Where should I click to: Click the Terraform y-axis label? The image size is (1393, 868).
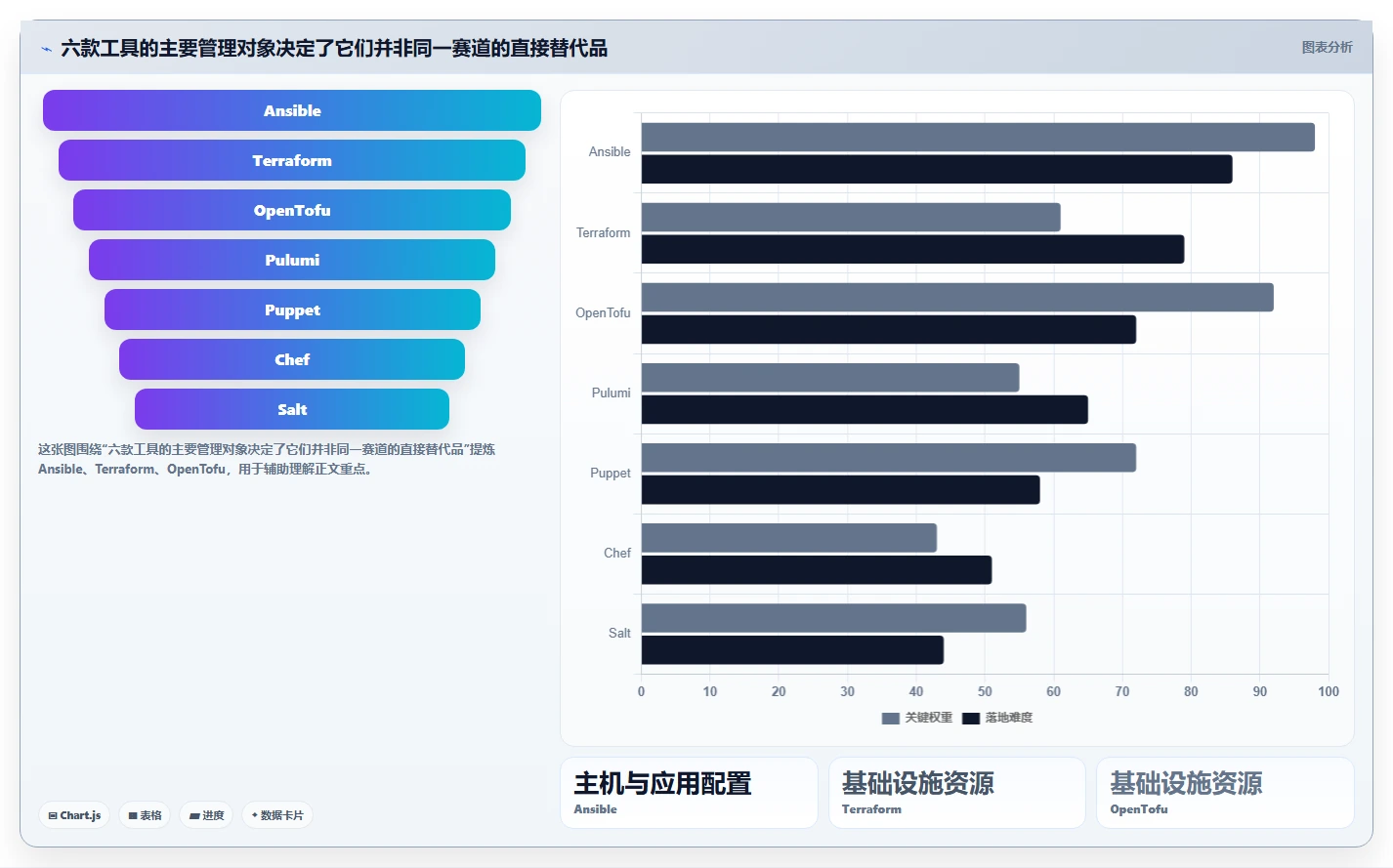[x=603, y=232]
